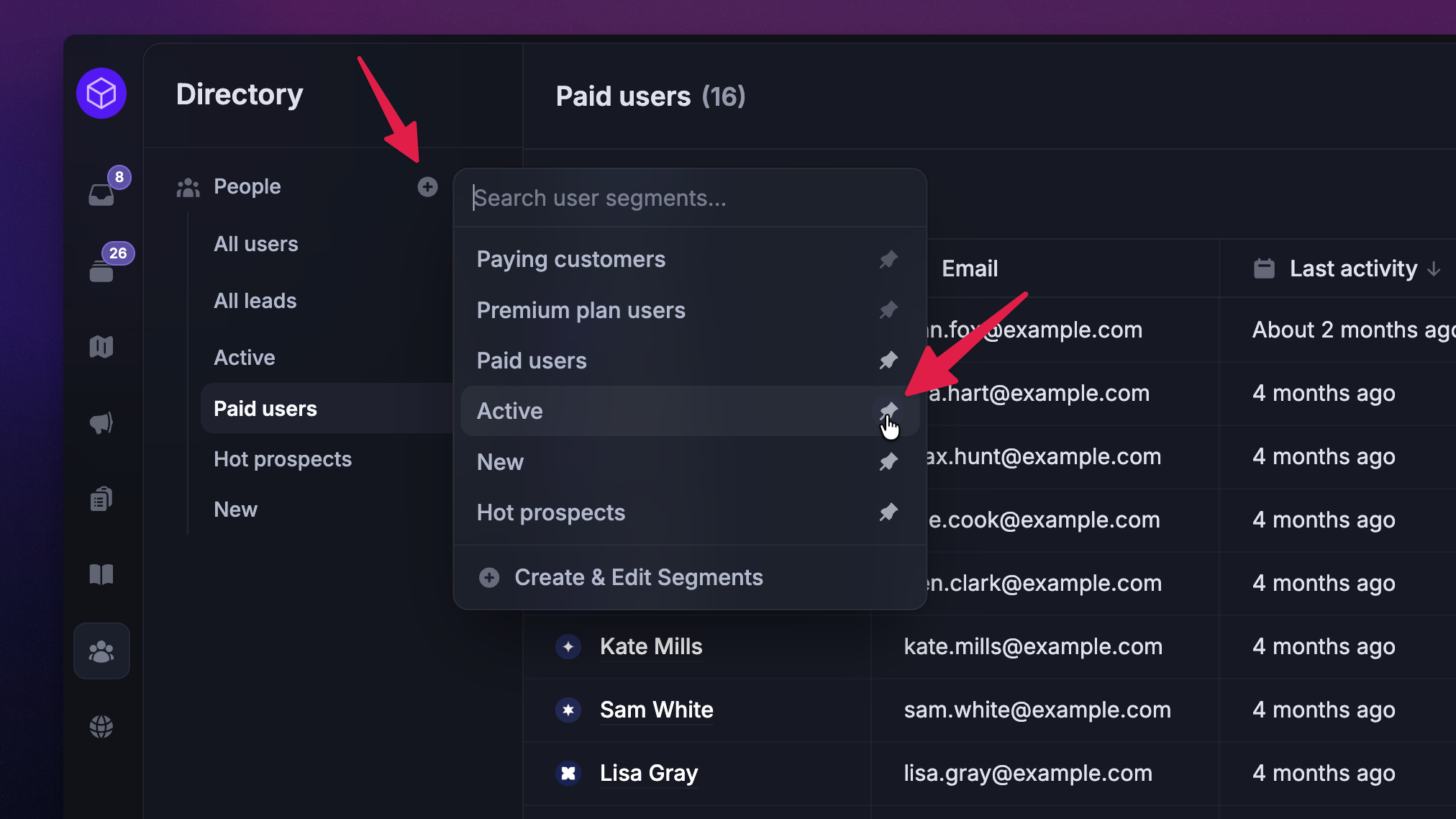Screen dimensions: 1456x819
Task: Toggle pin for Active segment
Action: point(889,411)
